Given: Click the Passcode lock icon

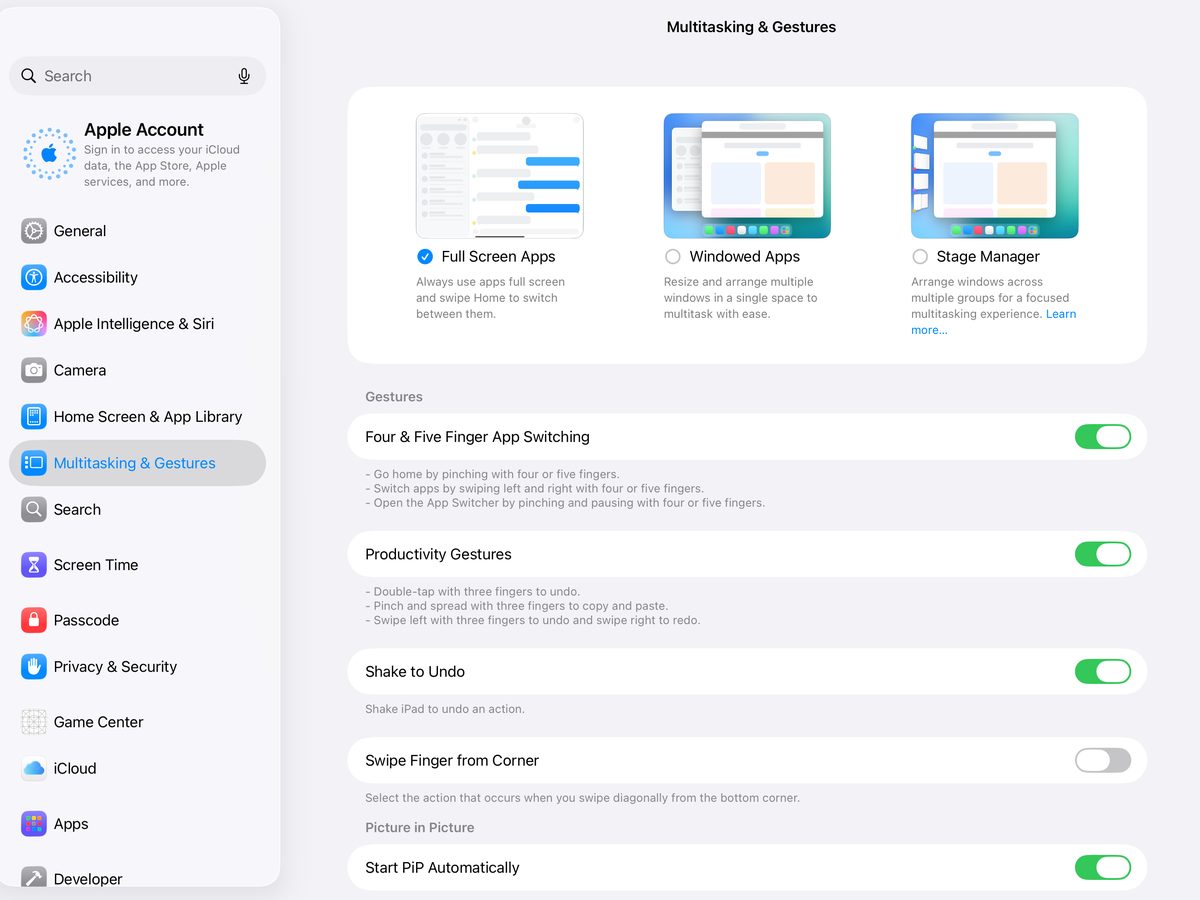Looking at the screenshot, I should point(34,620).
